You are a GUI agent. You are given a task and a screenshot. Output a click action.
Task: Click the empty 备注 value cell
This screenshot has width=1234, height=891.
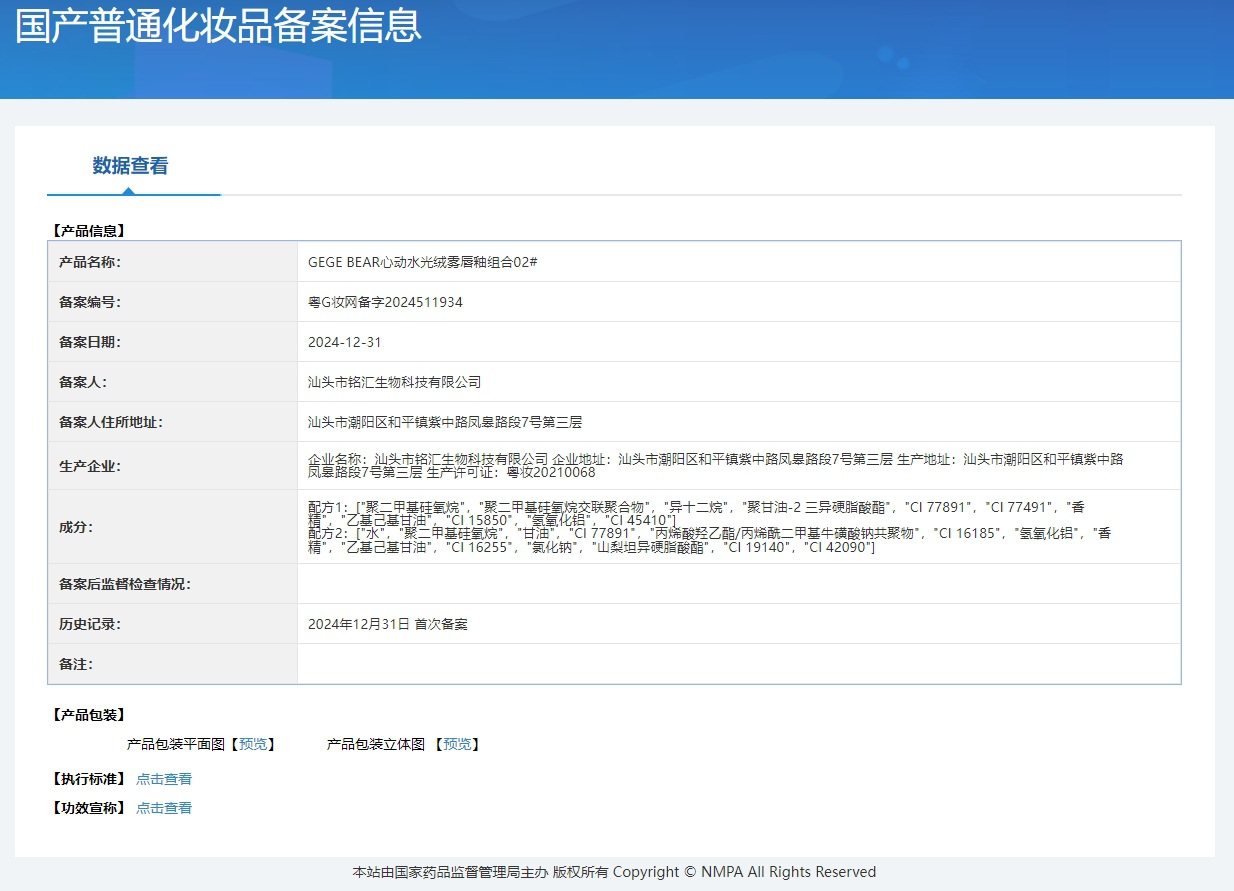pos(739,664)
